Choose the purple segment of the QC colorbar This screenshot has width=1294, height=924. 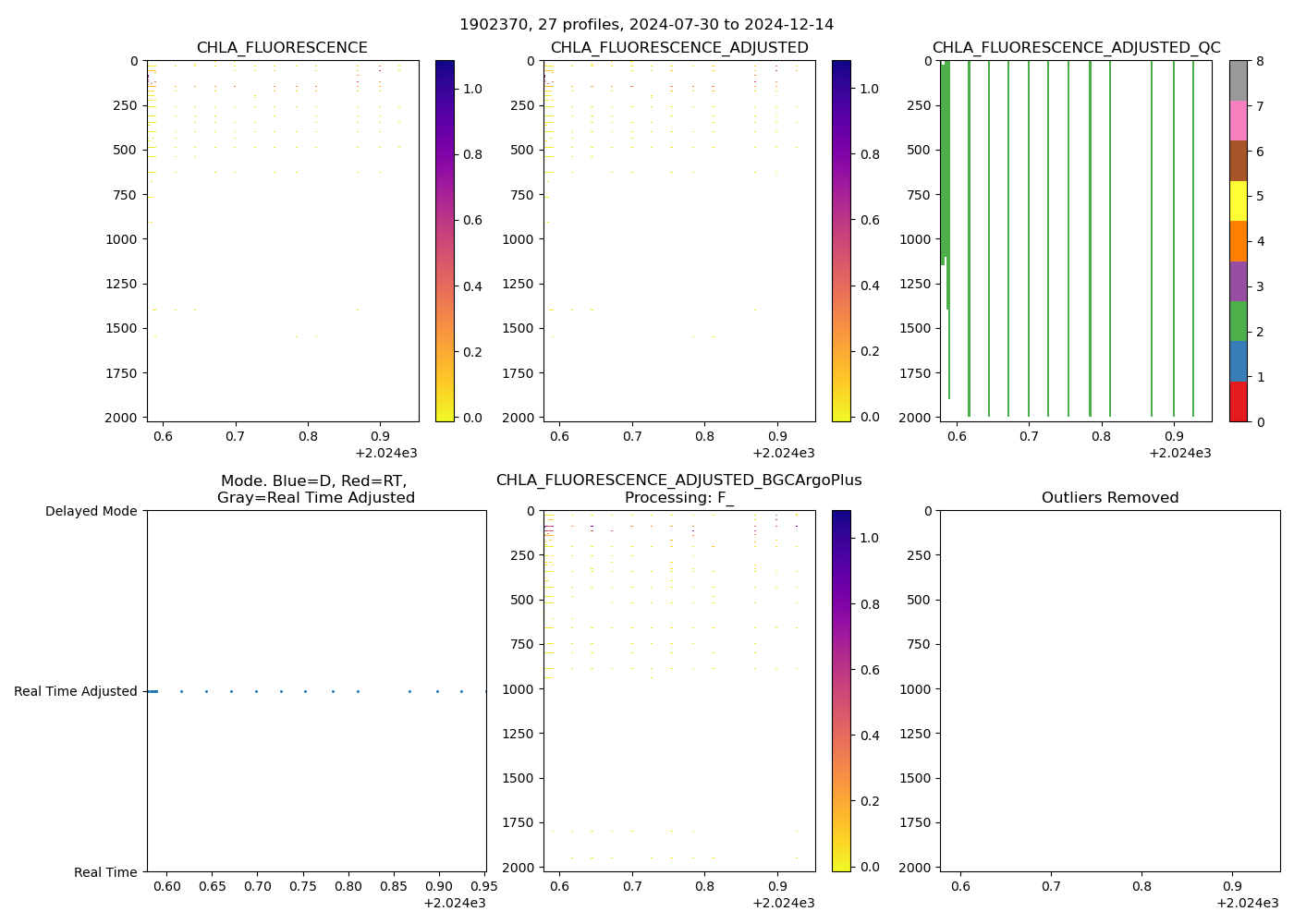1238,281
